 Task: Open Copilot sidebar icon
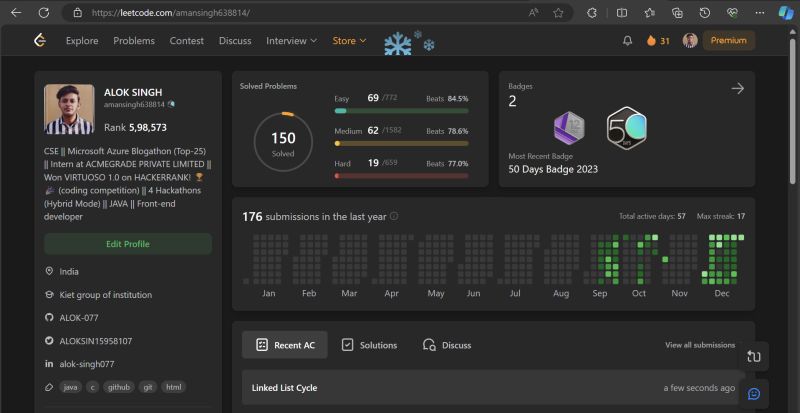[x=786, y=13]
